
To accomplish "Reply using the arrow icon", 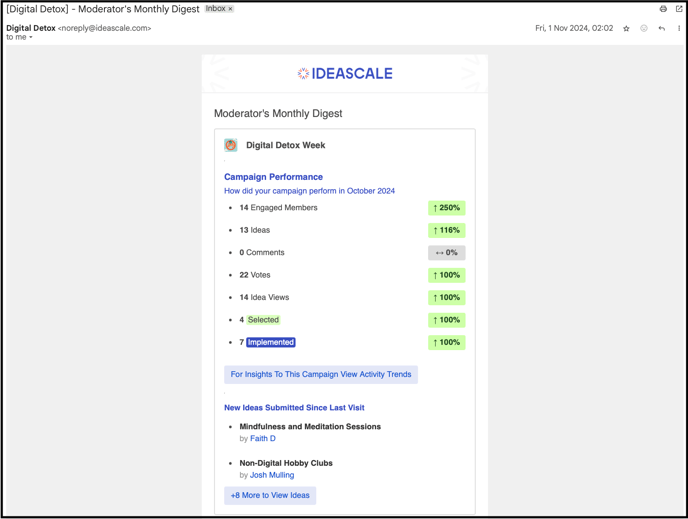I will [662, 29].
